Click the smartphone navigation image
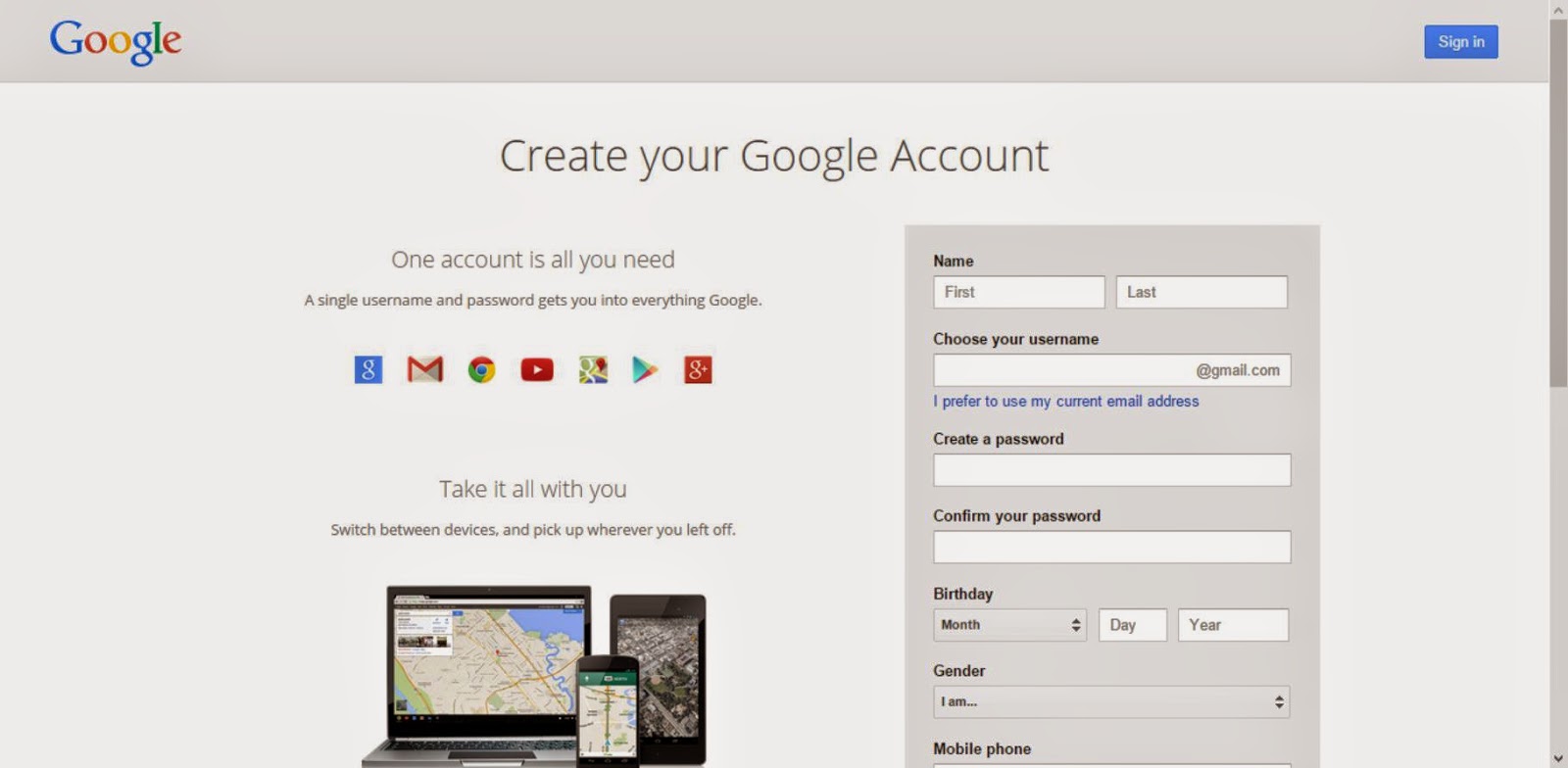 (608, 711)
